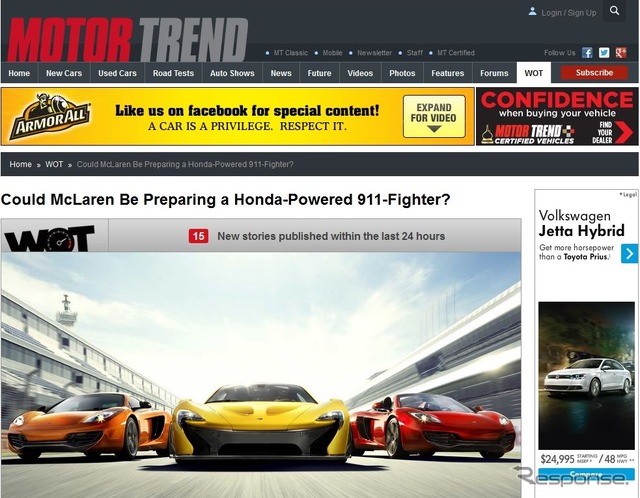This screenshot has height=498, width=640.
Task: Click the Legal link in Volkswagen ad
Action: (x=628, y=194)
